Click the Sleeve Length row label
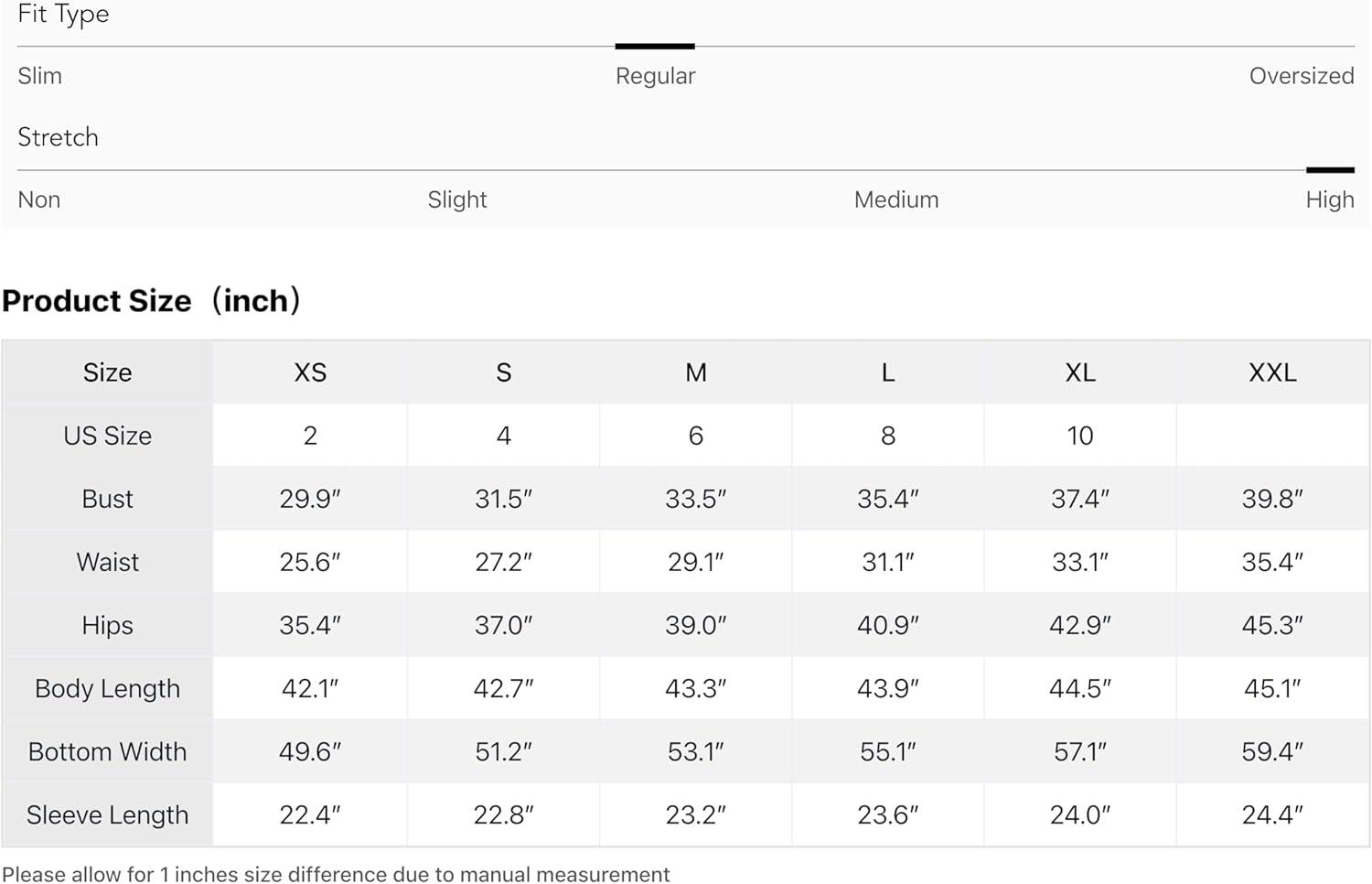 107,814
